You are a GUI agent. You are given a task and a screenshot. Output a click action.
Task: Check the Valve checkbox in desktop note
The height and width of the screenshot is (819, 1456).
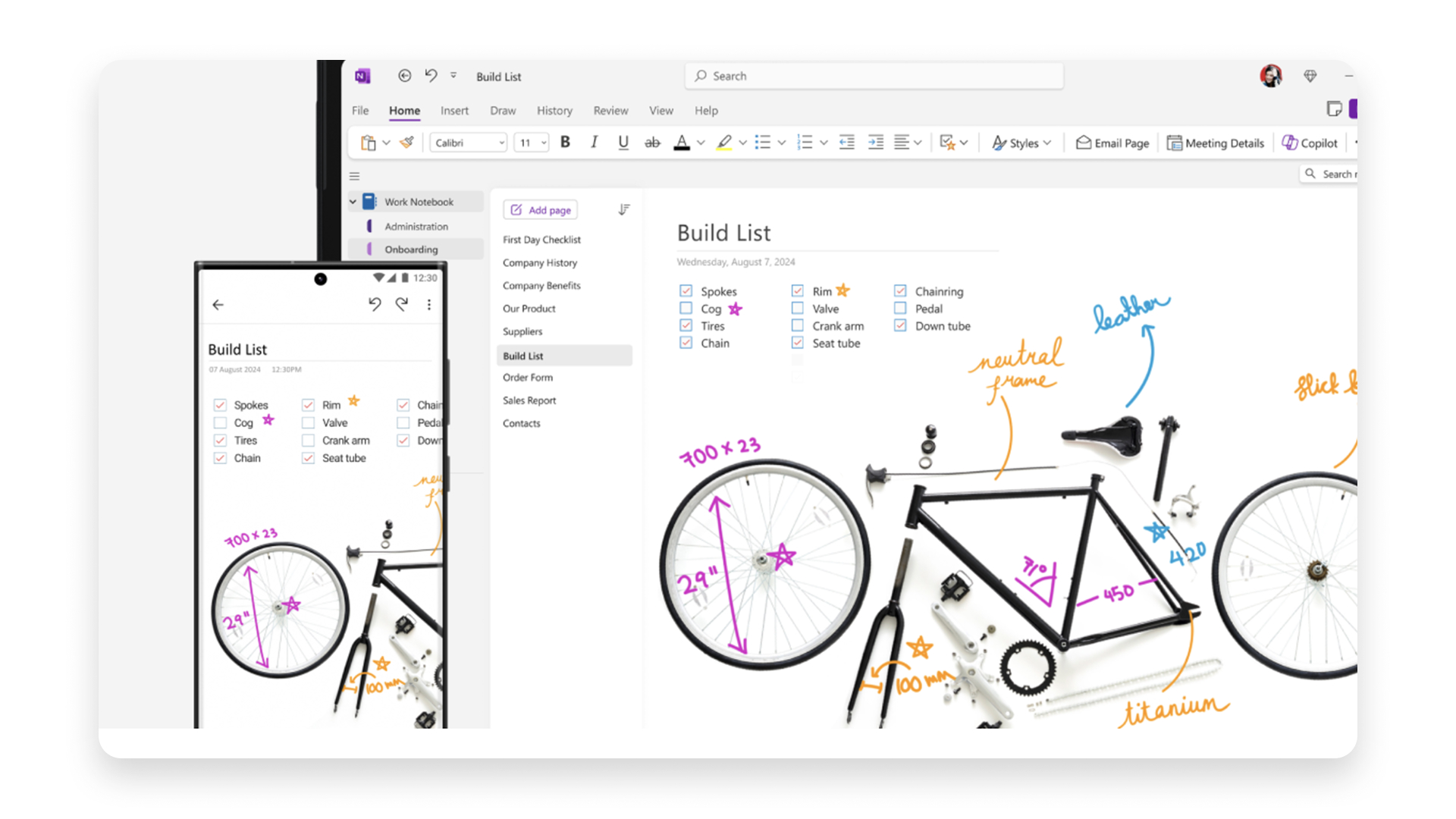click(798, 309)
